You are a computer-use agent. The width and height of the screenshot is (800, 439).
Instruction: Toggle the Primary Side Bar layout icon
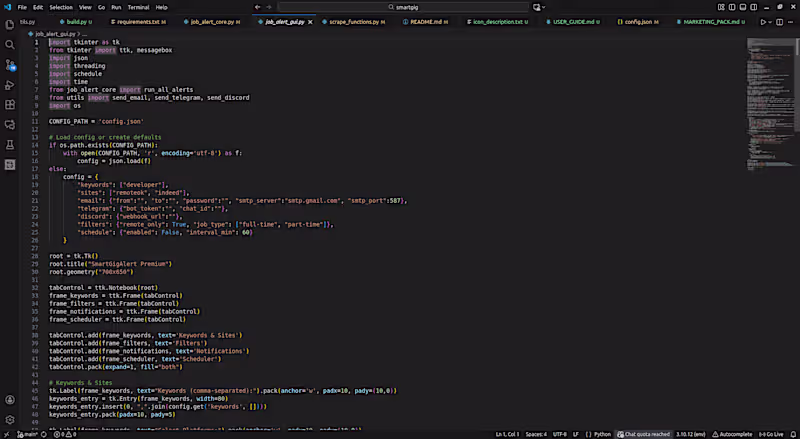[732, 7]
